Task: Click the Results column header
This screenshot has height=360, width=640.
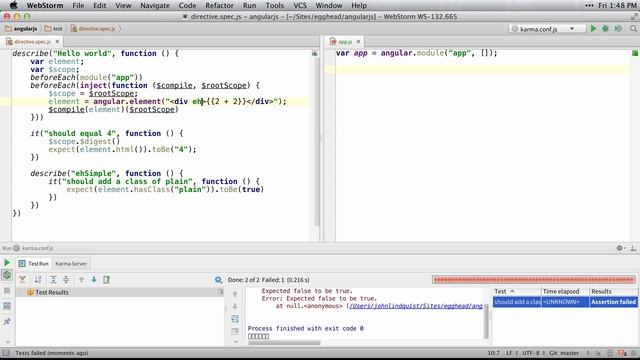Action: tap(613, 291)
